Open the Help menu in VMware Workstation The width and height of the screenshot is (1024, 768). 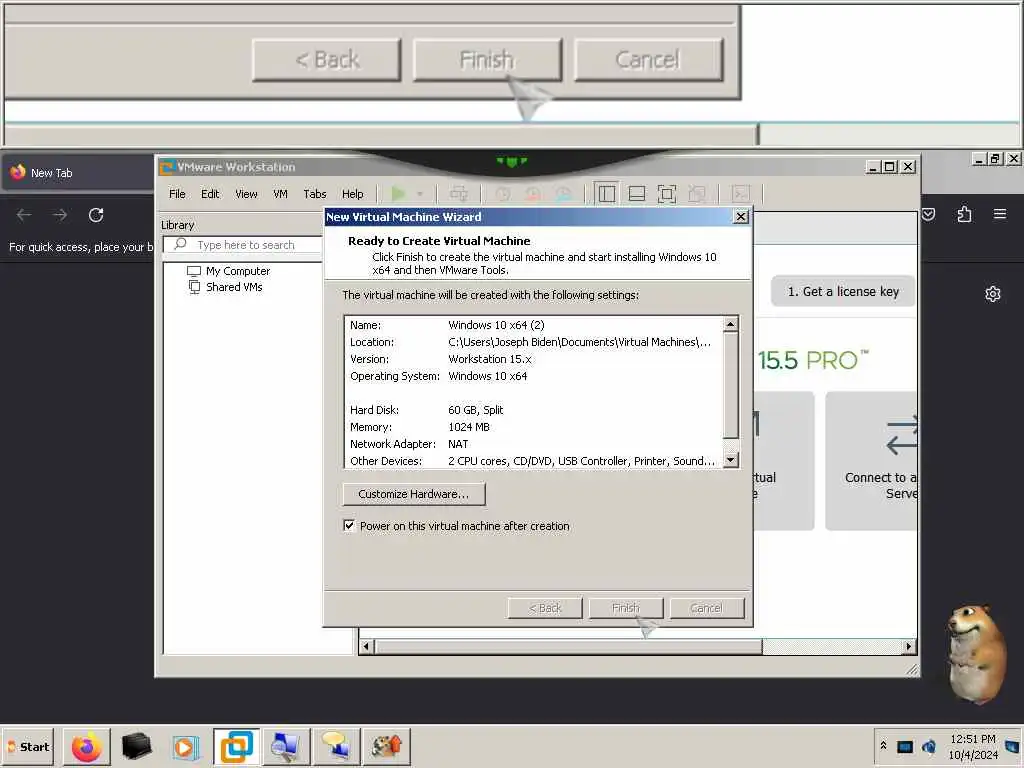[x=353, y=194]
